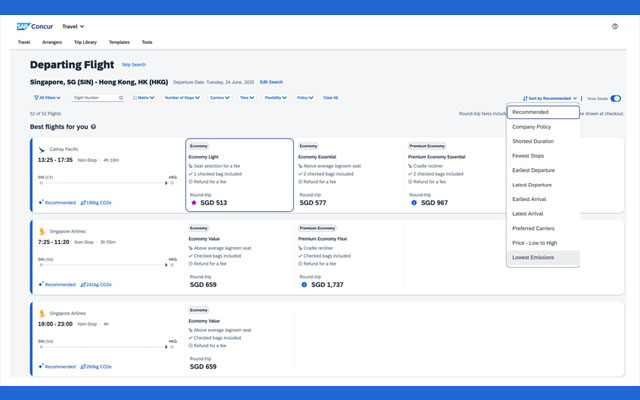The image size is (640, 400).
Task: Toggle the Show Details switch
Action: pyautogui.click(x=616, y=99)
